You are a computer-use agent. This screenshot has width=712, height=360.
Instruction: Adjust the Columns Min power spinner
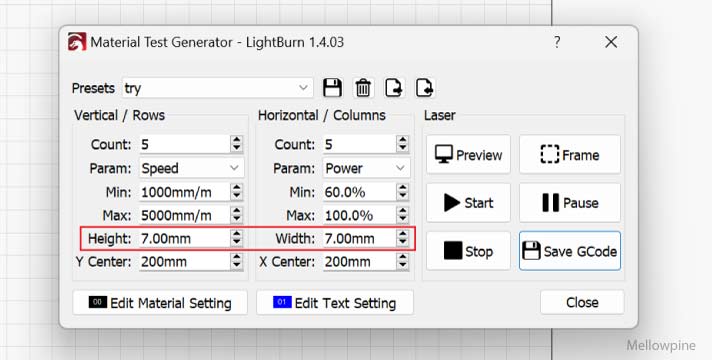(403, 192)
